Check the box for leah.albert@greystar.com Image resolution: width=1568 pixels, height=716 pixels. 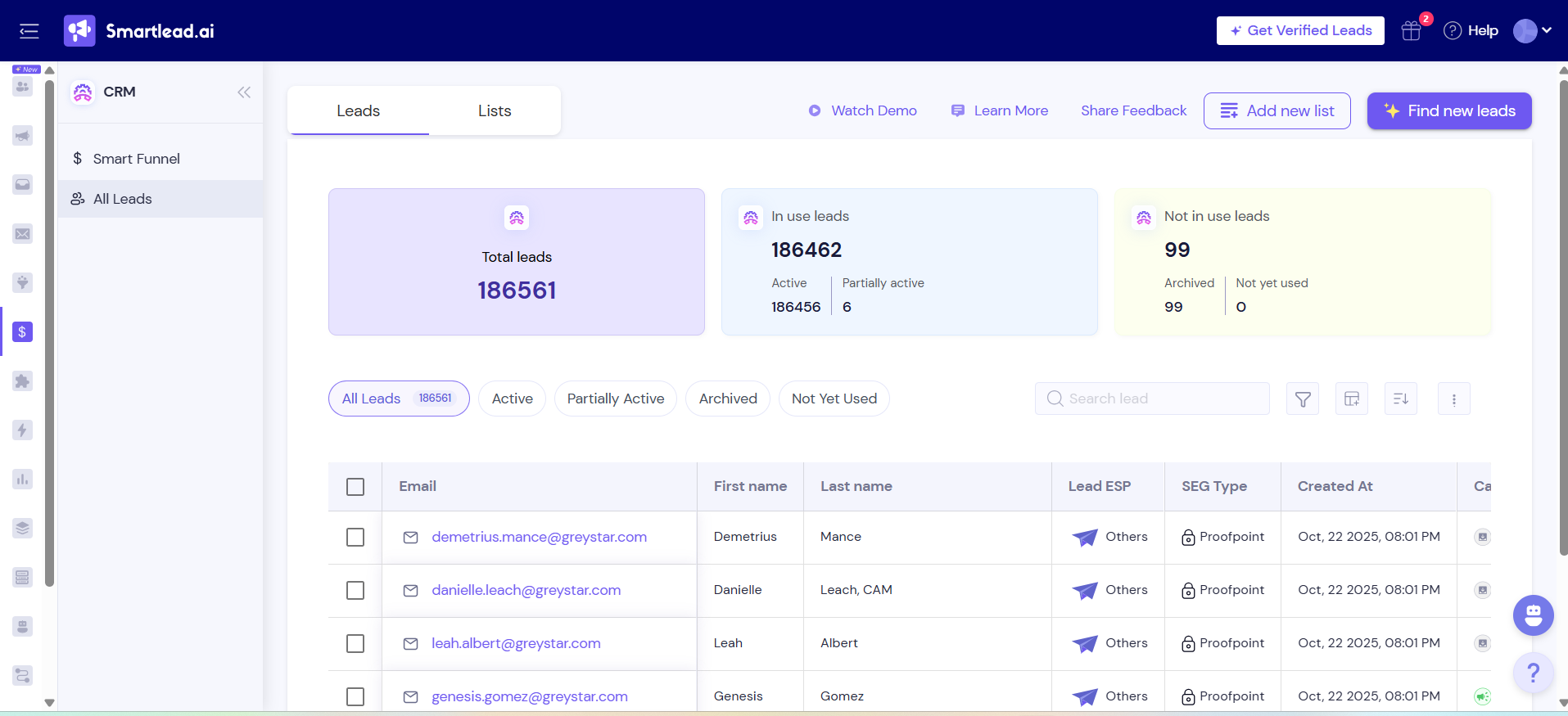click(355, 643)
